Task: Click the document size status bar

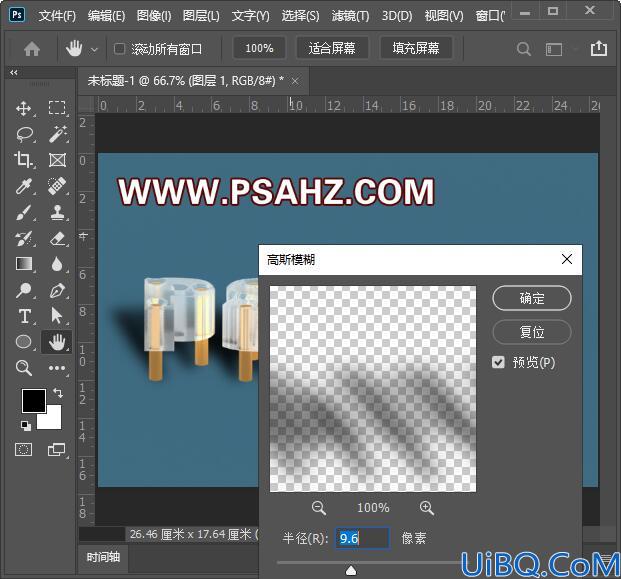Action: (193, 534)
